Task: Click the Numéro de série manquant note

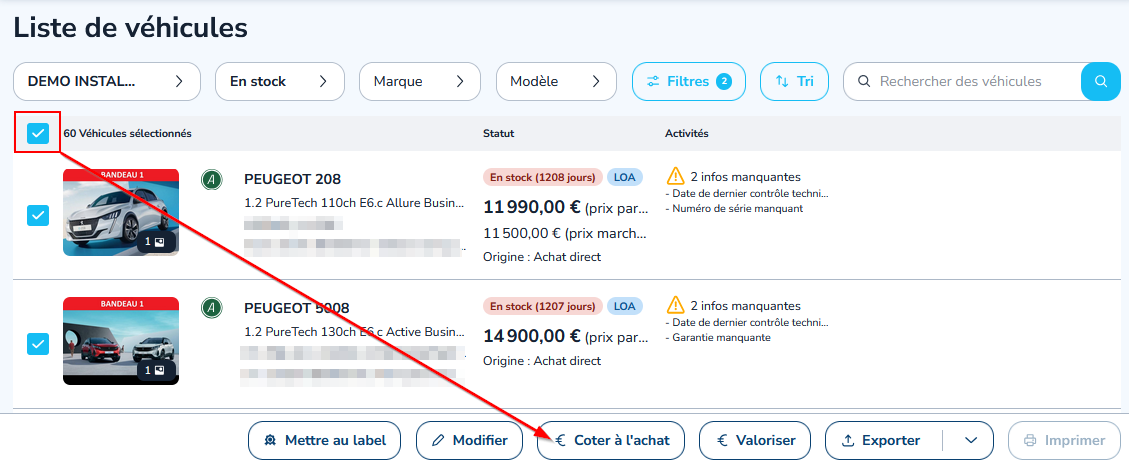Action: (x=734, y=209)
